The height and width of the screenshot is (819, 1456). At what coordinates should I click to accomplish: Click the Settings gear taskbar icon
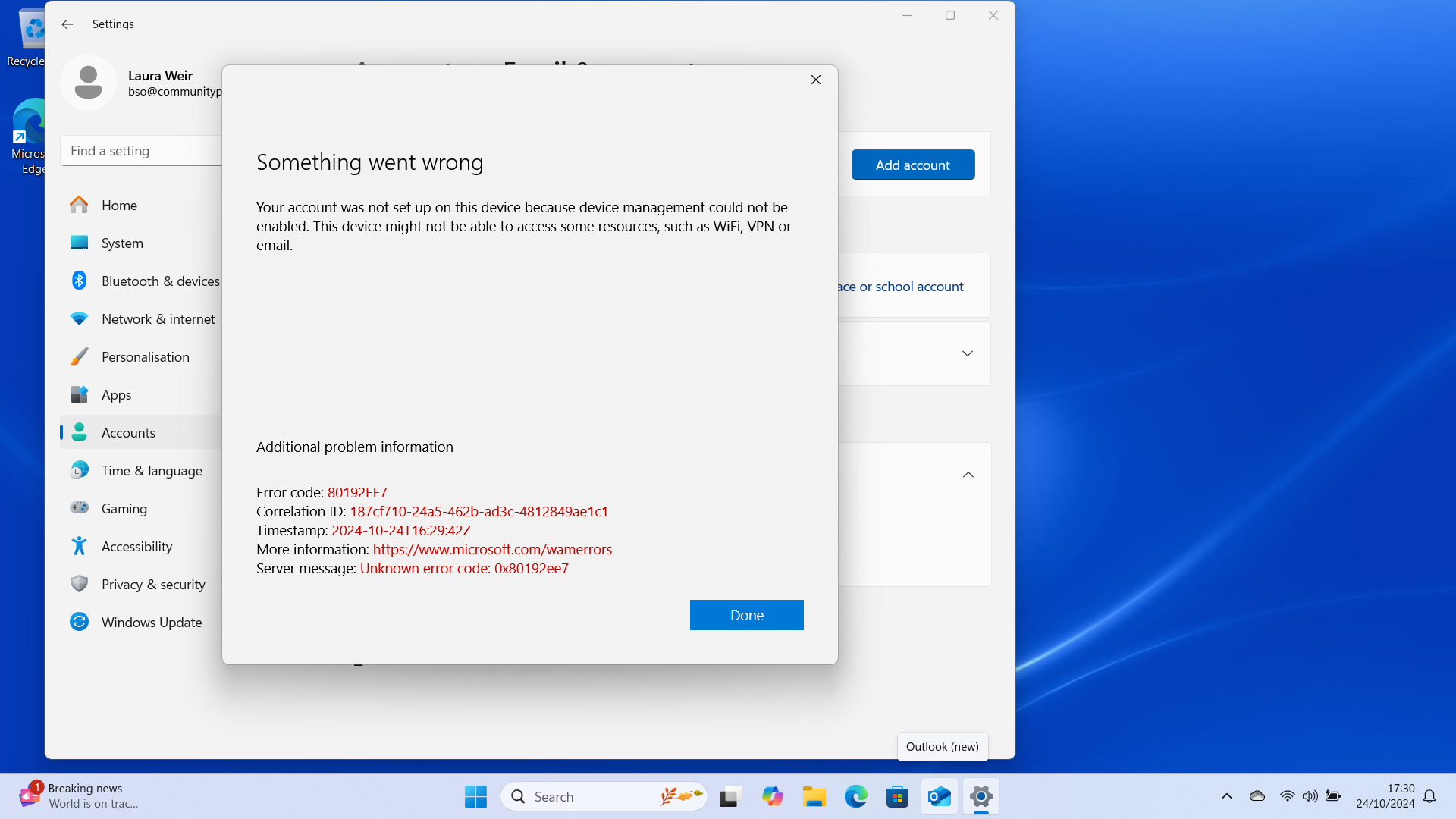click(981, 796)
